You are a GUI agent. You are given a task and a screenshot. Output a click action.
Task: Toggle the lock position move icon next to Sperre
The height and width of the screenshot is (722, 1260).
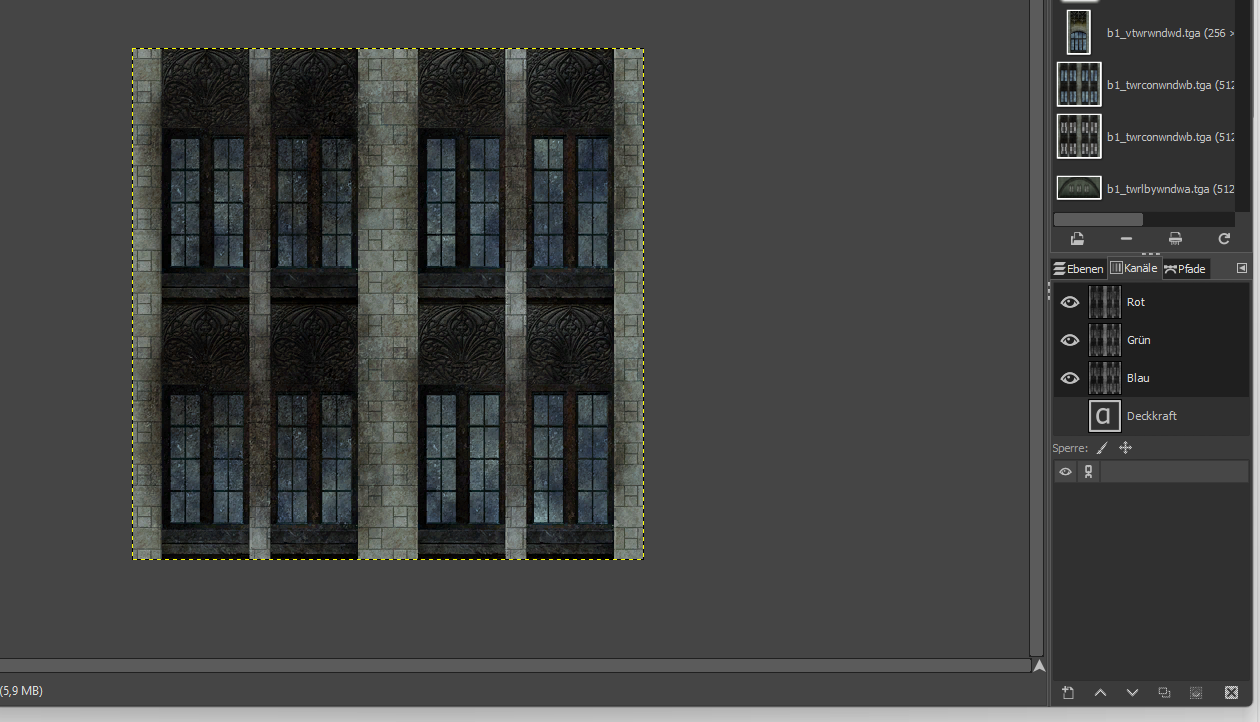click(x=1125, y=448)
